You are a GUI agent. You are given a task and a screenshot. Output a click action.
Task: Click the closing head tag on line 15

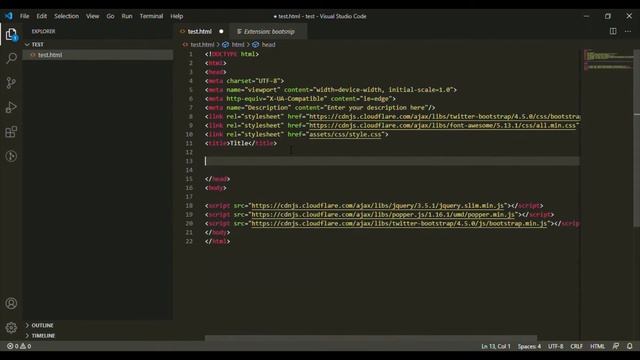(x=218, y=179)
